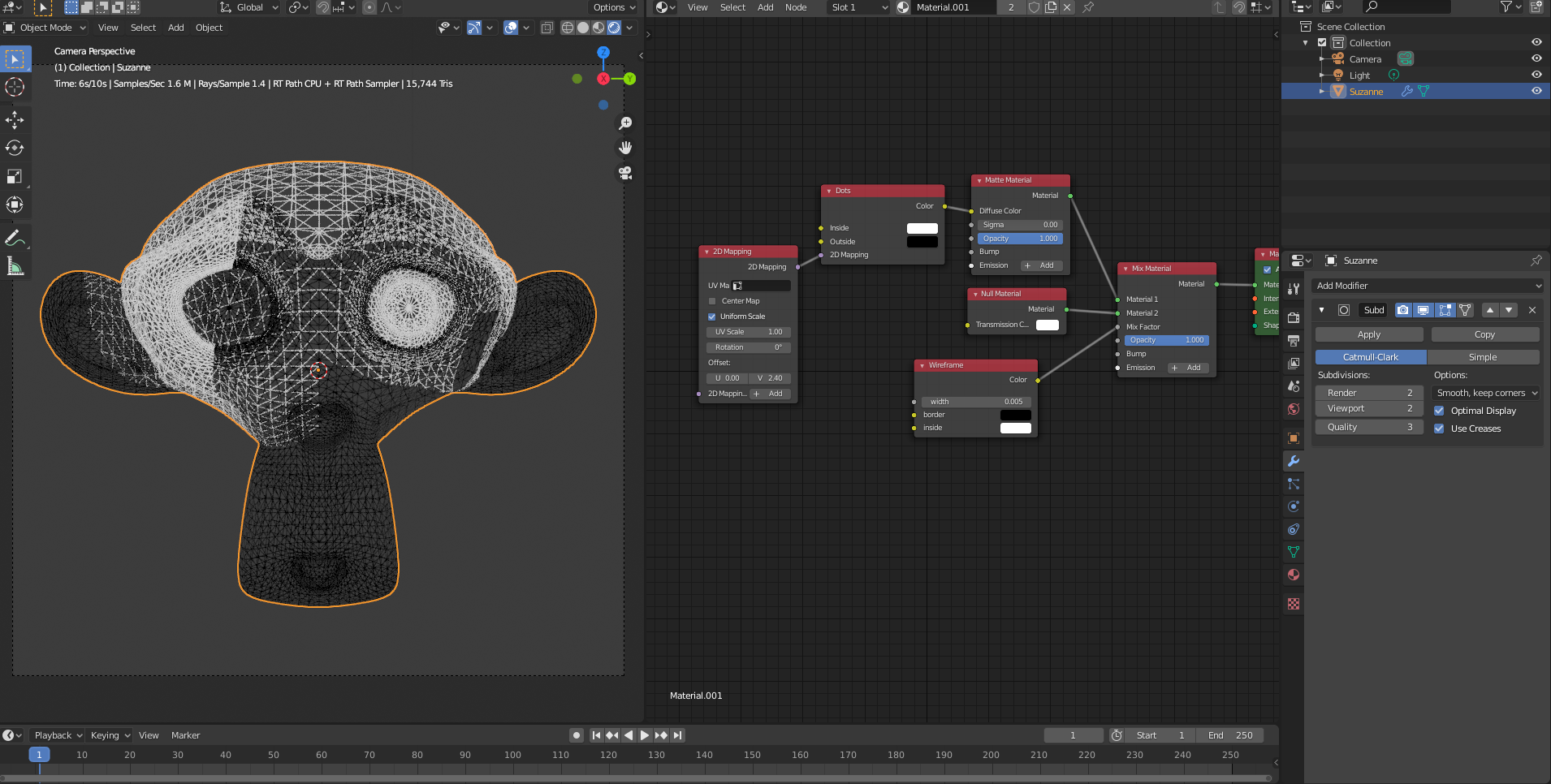Open the Modifier properties wrench tab
Viewport: 1551px width, 784px height.
point(1294,461)
